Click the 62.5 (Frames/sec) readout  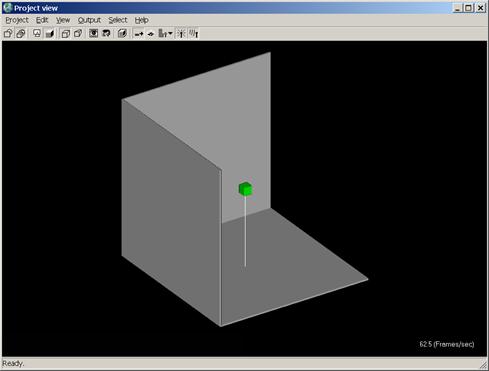[x=447, y=344]
